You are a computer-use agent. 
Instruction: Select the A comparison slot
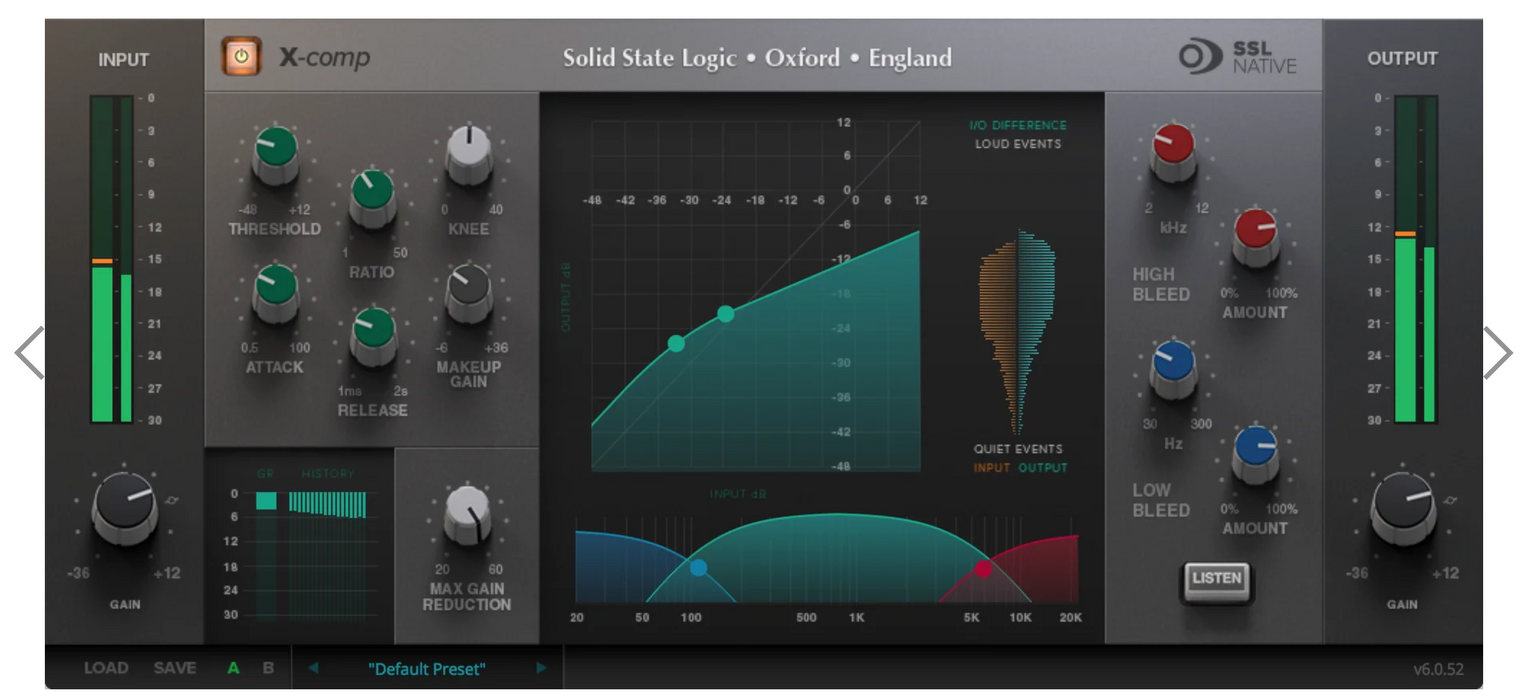234,668
